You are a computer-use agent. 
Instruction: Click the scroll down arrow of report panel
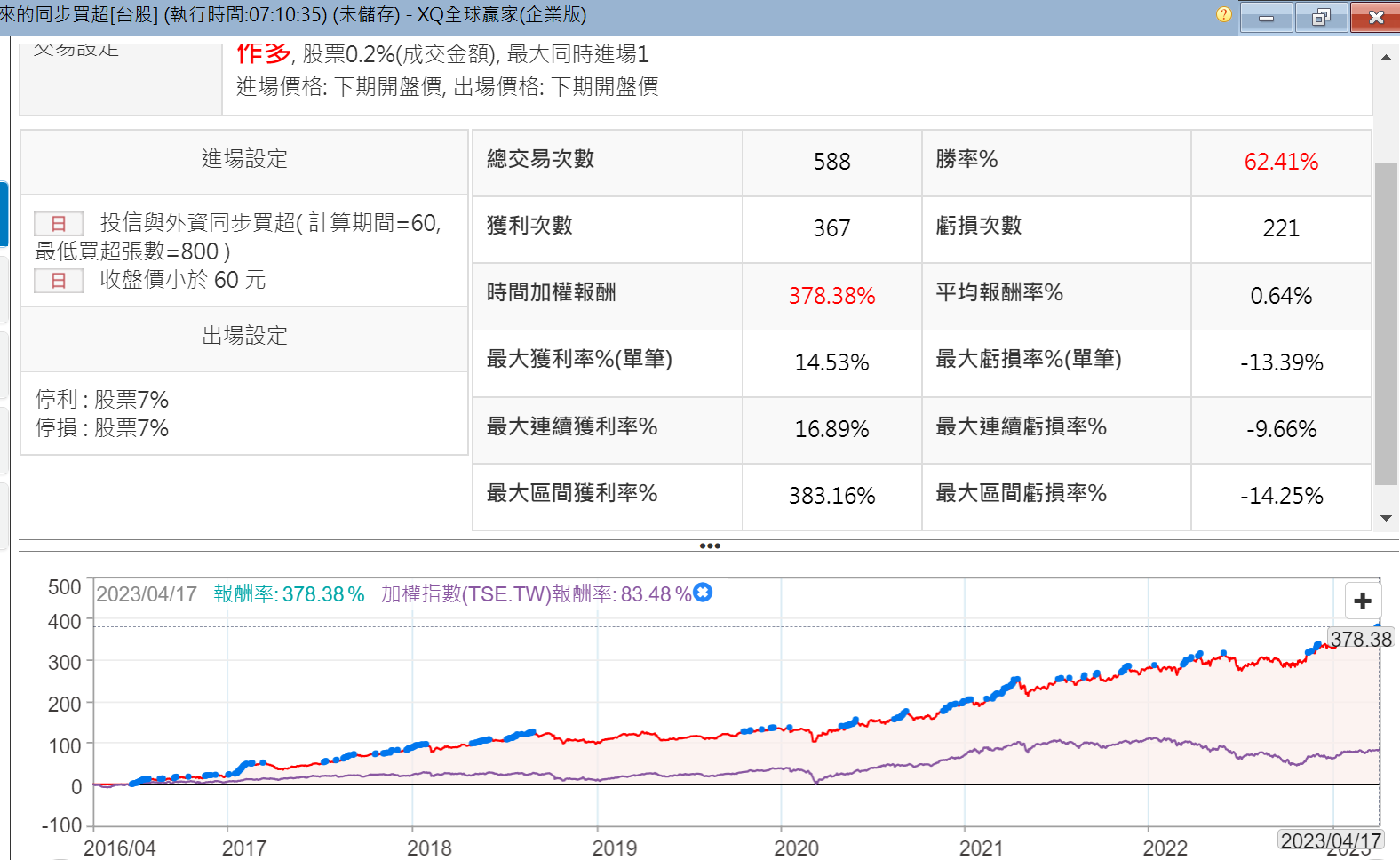click(1386, 518)
